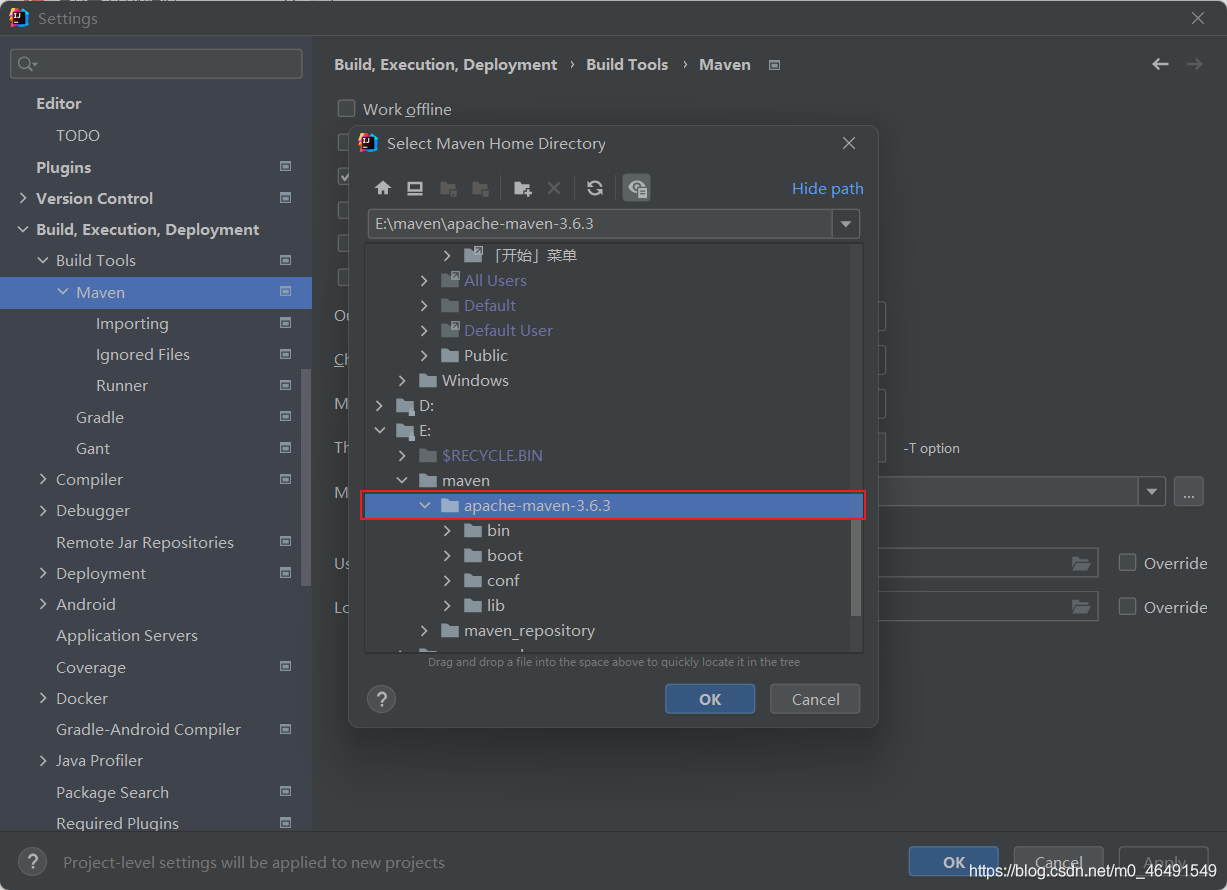Select TODO under Editor
The image size is (1227, 890).
78,135
